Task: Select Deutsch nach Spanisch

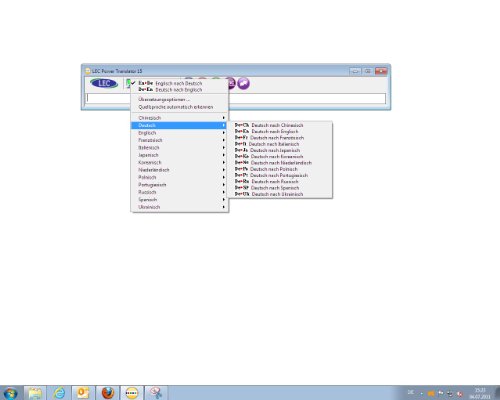Action: [x=280, y=188]
